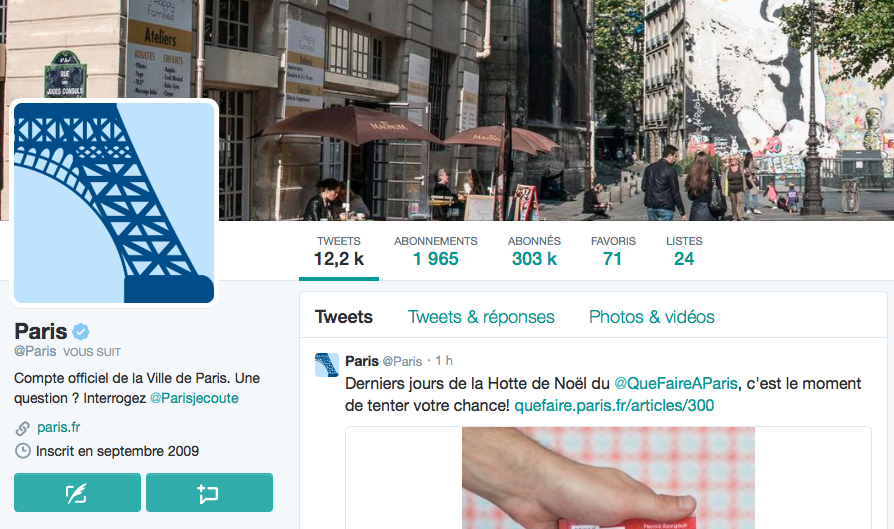Image resolution: width=894 pixels, height=529 pixels.
Task: Click the clock icon beside Inscrit date
Action: pos(22,451)
